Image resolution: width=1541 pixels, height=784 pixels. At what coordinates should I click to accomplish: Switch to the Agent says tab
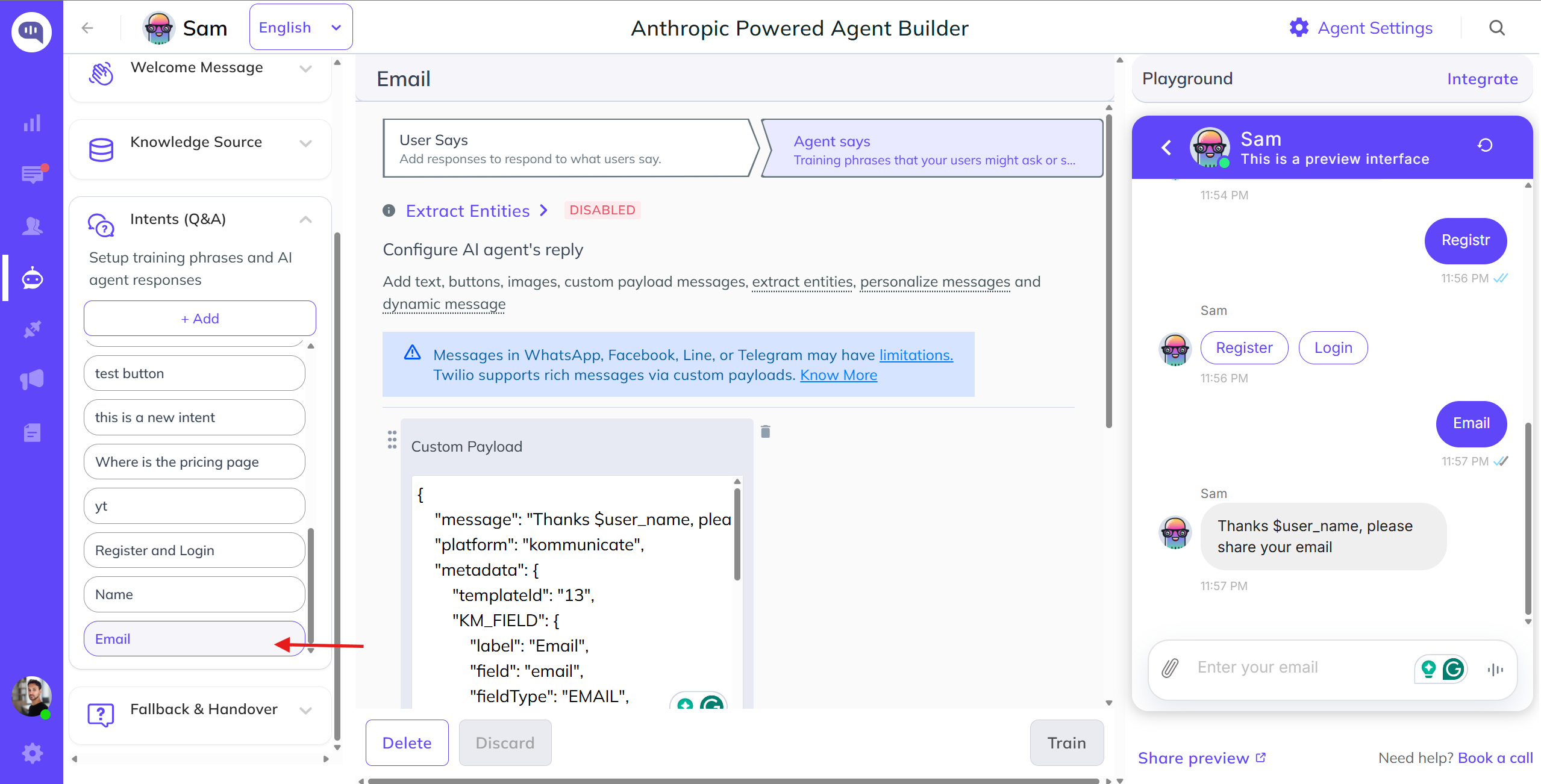(934, 148)
